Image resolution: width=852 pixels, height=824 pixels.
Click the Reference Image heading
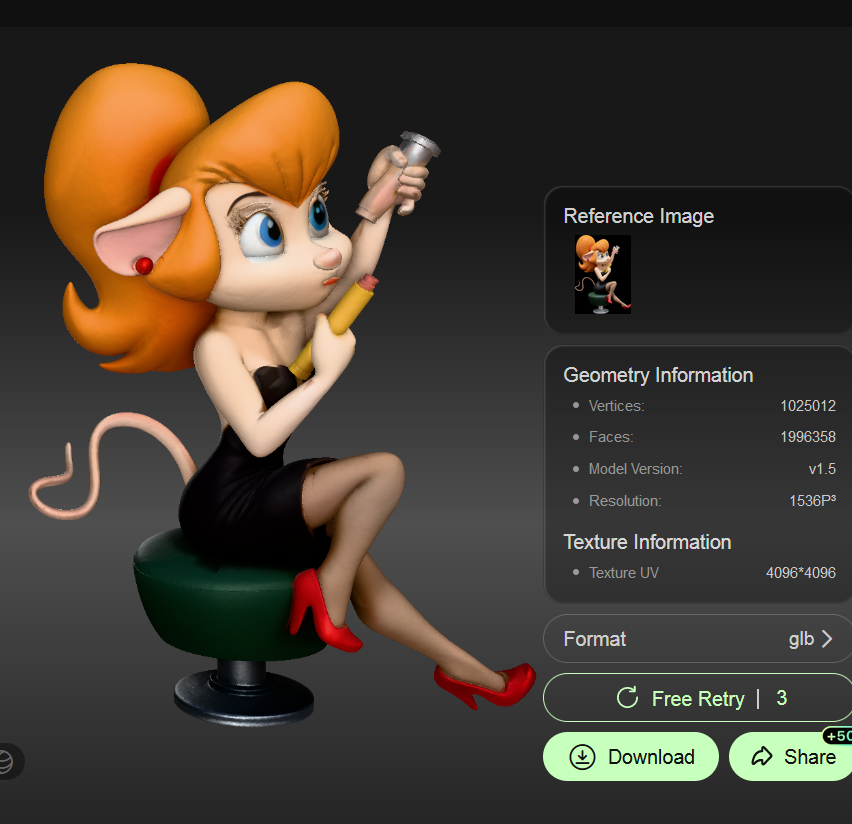(x=638, y=216)
